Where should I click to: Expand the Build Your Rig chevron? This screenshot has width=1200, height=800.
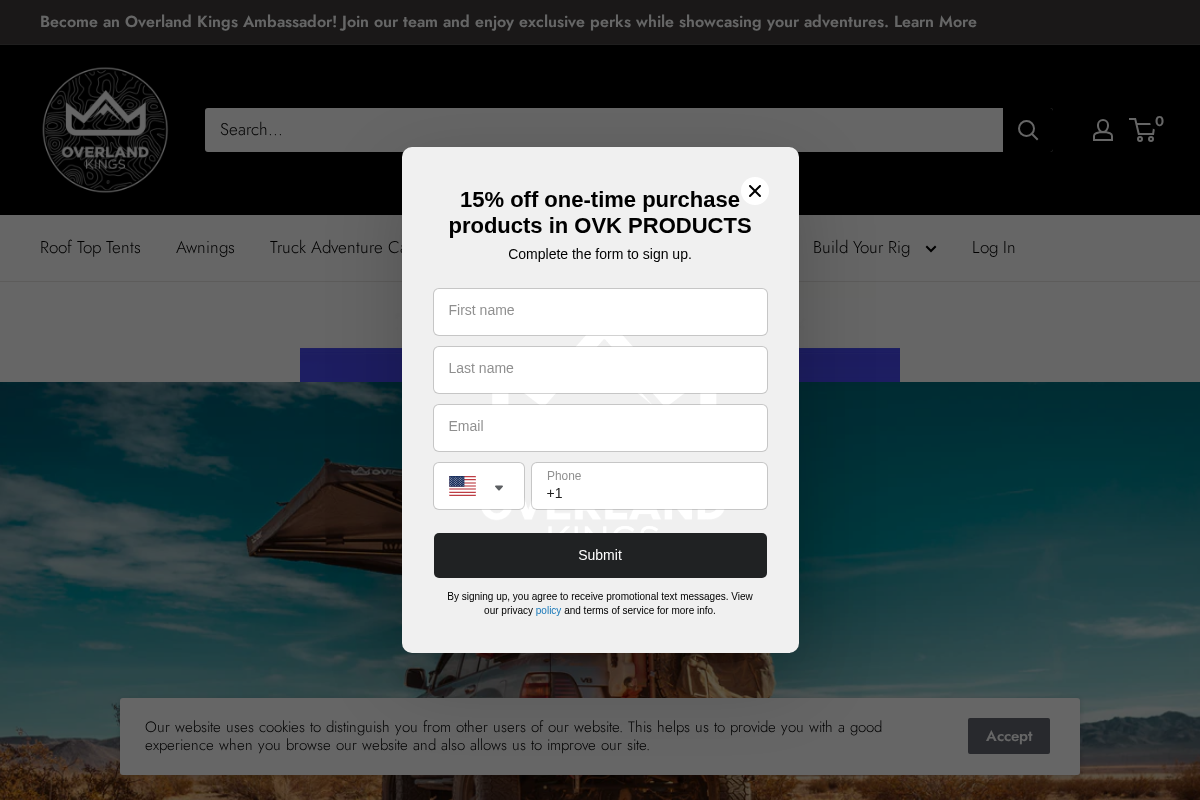pyautogui.click(x=931, y=249)
